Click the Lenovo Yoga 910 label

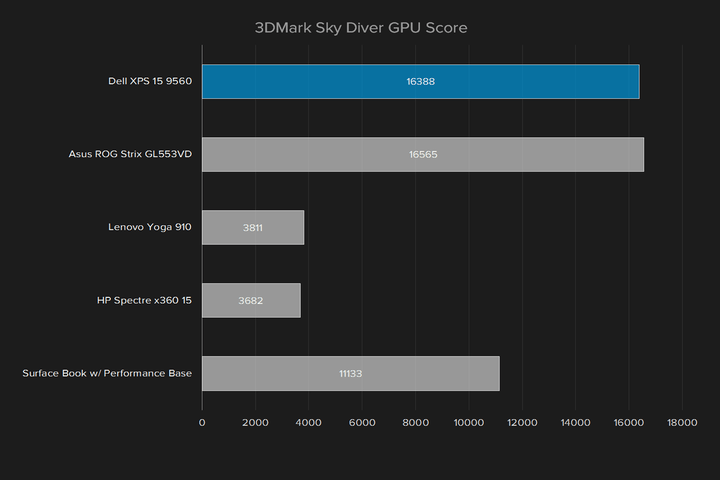coord(150,227)
